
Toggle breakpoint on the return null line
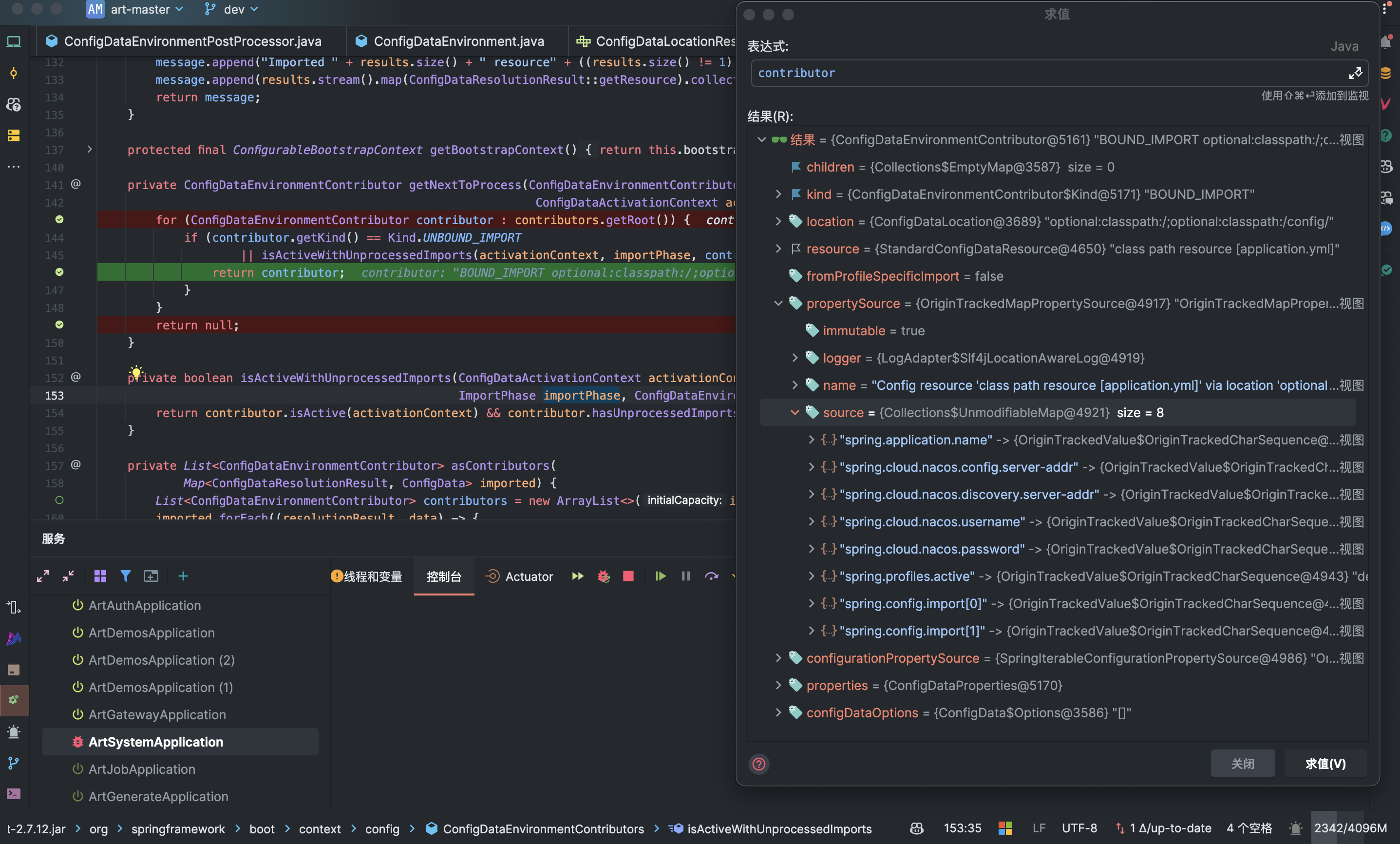59,325
